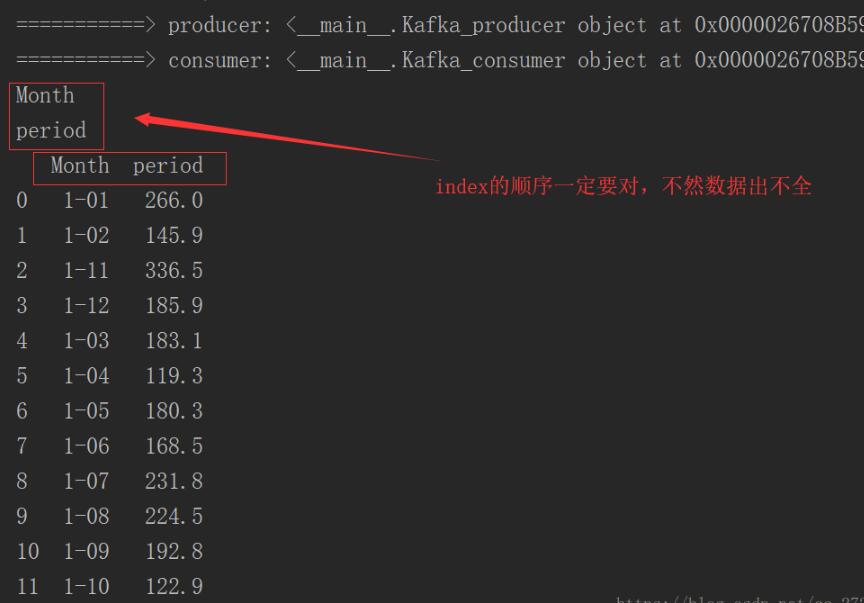This screenshot has height=603, width=864.
Task: Click the standalone period line above the table
Action: click(51, 131)
